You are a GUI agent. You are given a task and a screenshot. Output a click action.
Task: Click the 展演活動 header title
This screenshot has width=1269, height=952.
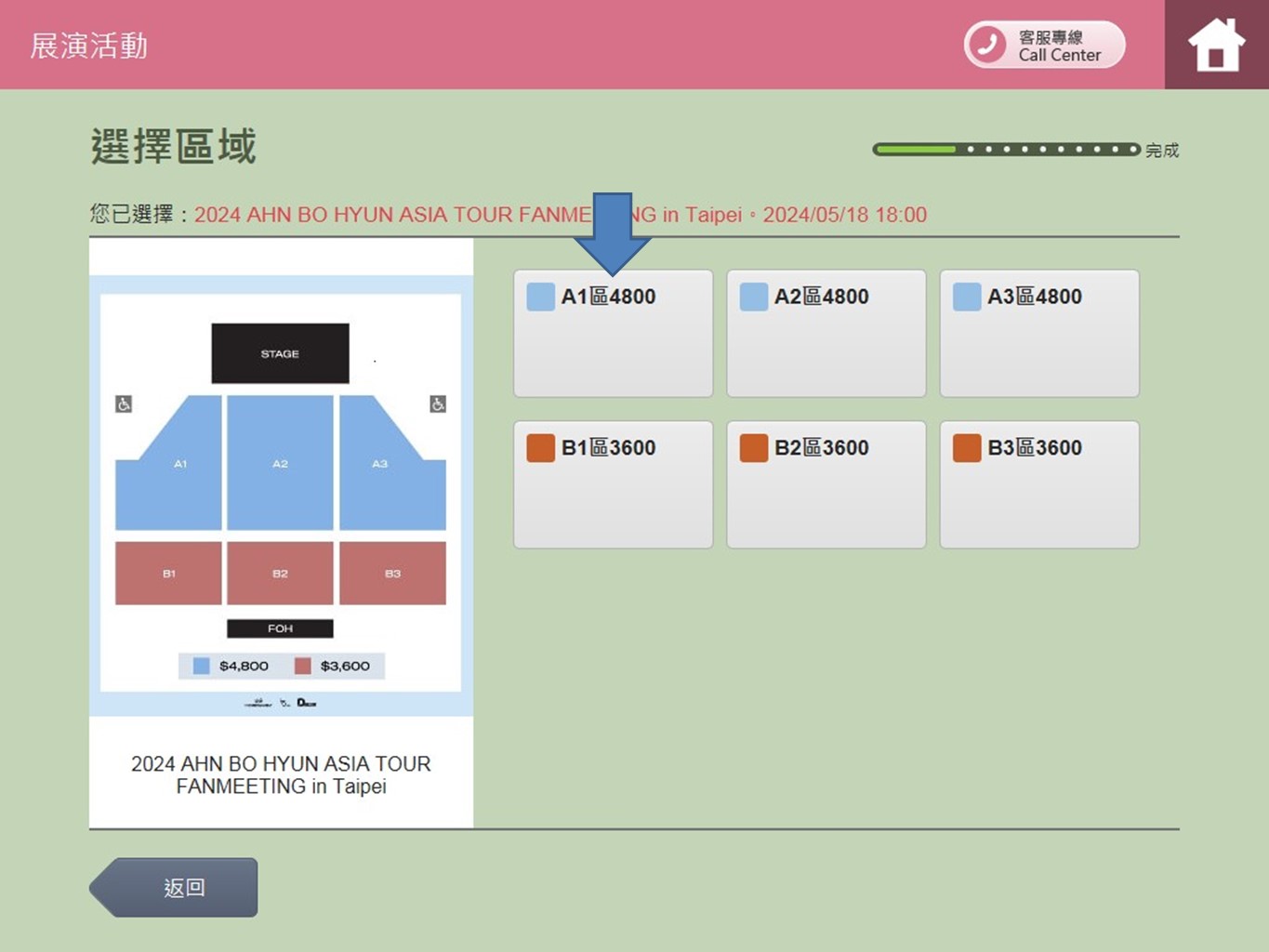(88, 46)
